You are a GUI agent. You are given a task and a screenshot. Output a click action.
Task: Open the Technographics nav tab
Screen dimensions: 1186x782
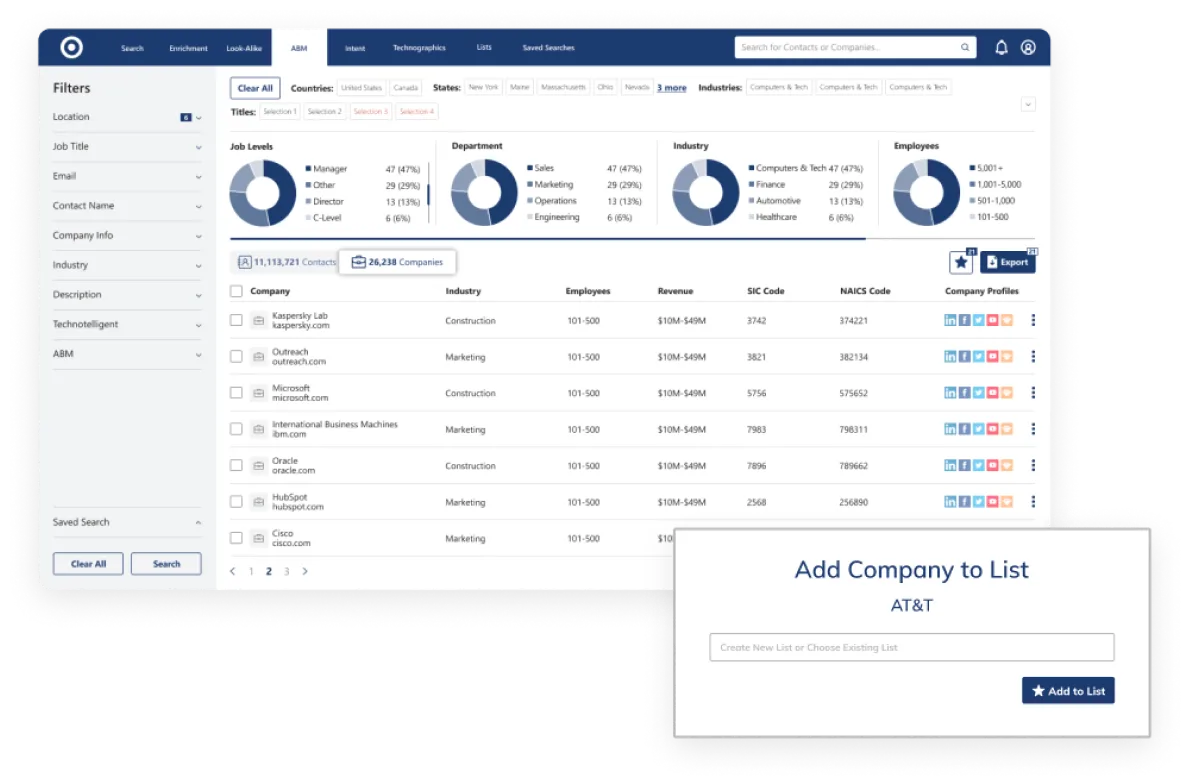pyautogui.click(x=419, y=48)
